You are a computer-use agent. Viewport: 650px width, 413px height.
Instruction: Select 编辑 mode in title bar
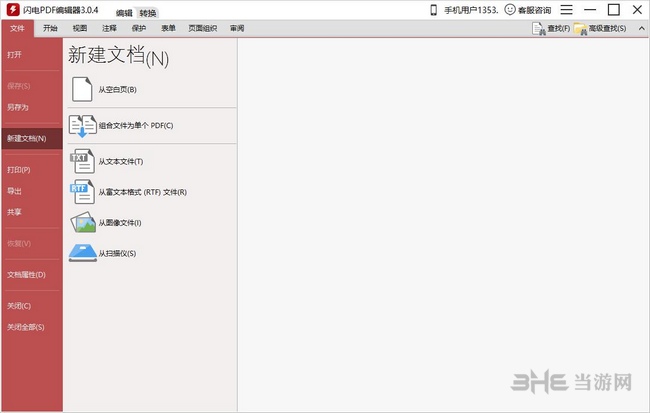click(x=124, y=13)
